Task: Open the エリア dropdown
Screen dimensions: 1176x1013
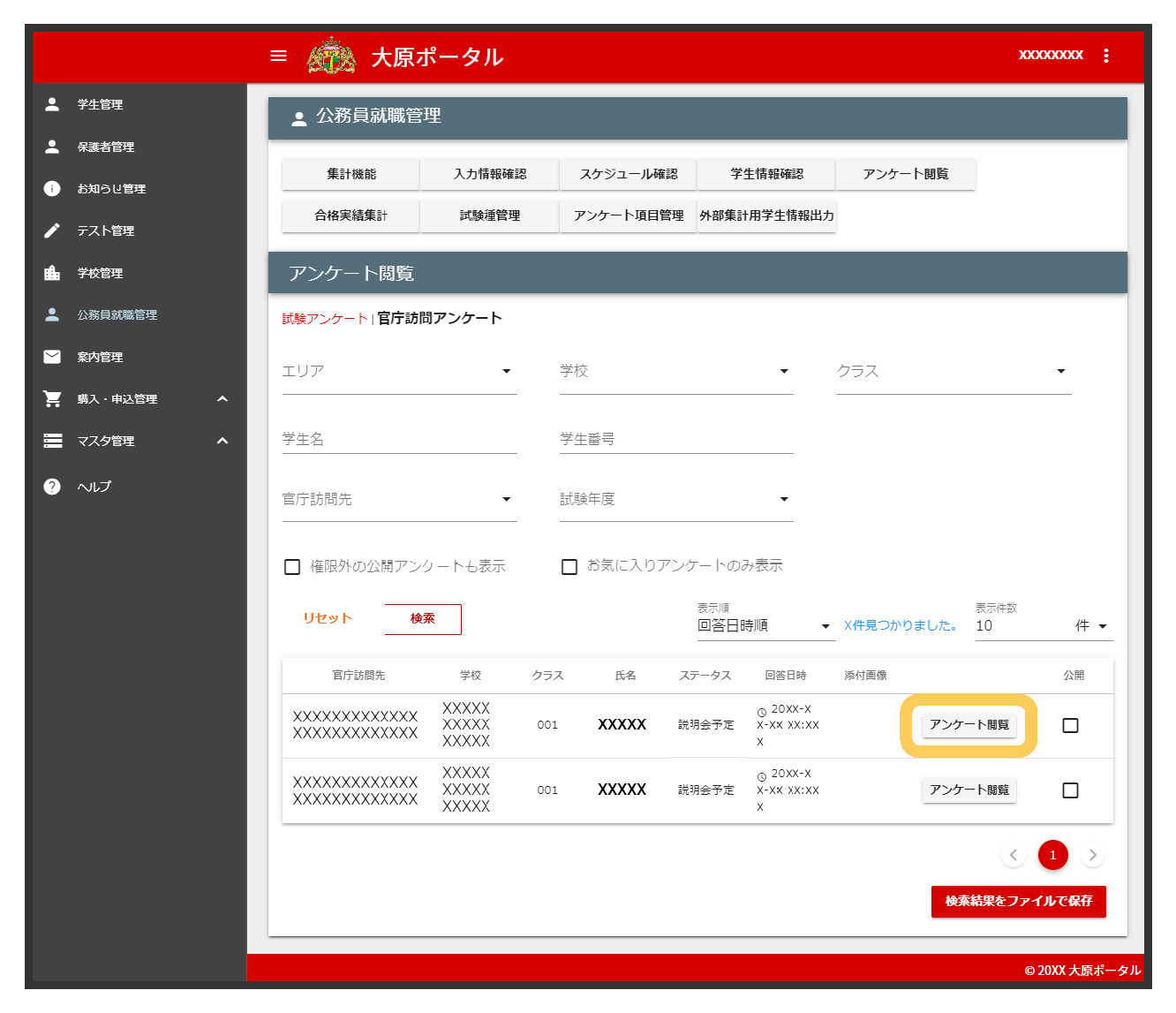Action: [x=399, y=372]
